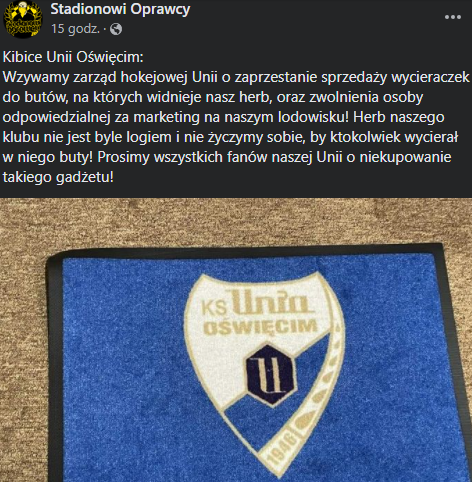The height and width of the screenshot is (482, 472).
Task: Click the post line ending with "wycieraczek"
Action: pos(236,77)
